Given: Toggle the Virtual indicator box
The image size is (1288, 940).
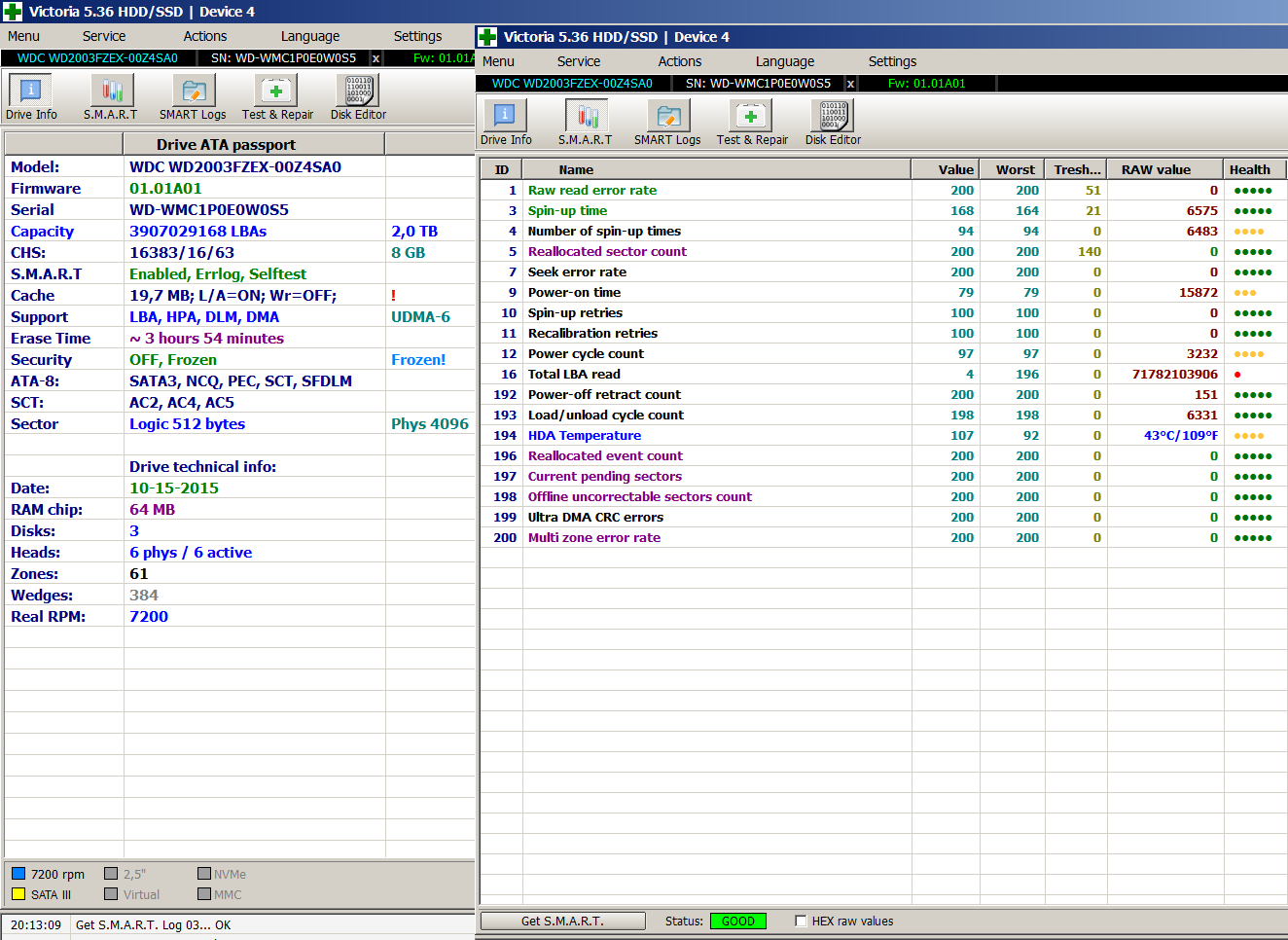Looking at the screenshot, I should click(111, 894).
